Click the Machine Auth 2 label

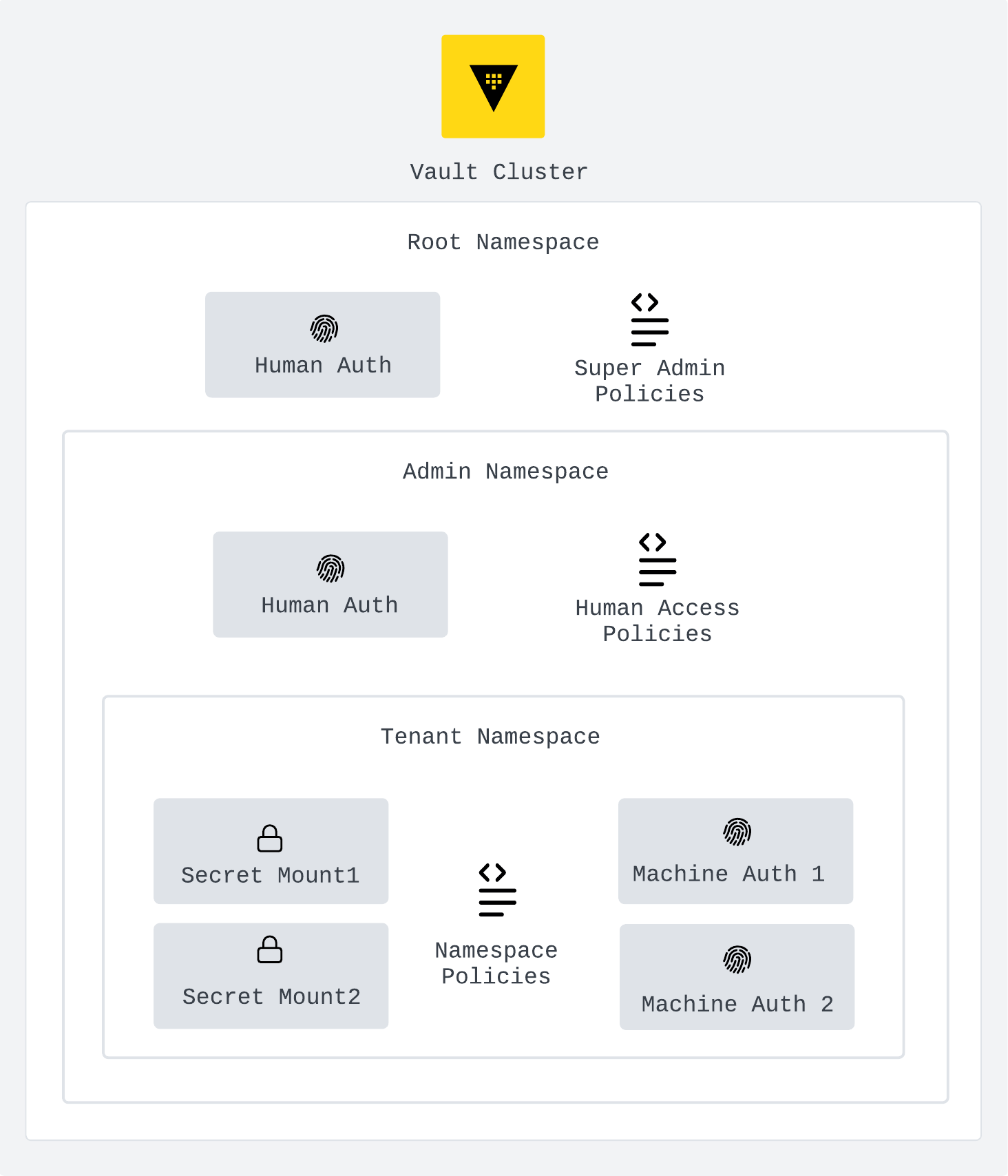[x=737, y=1005]
